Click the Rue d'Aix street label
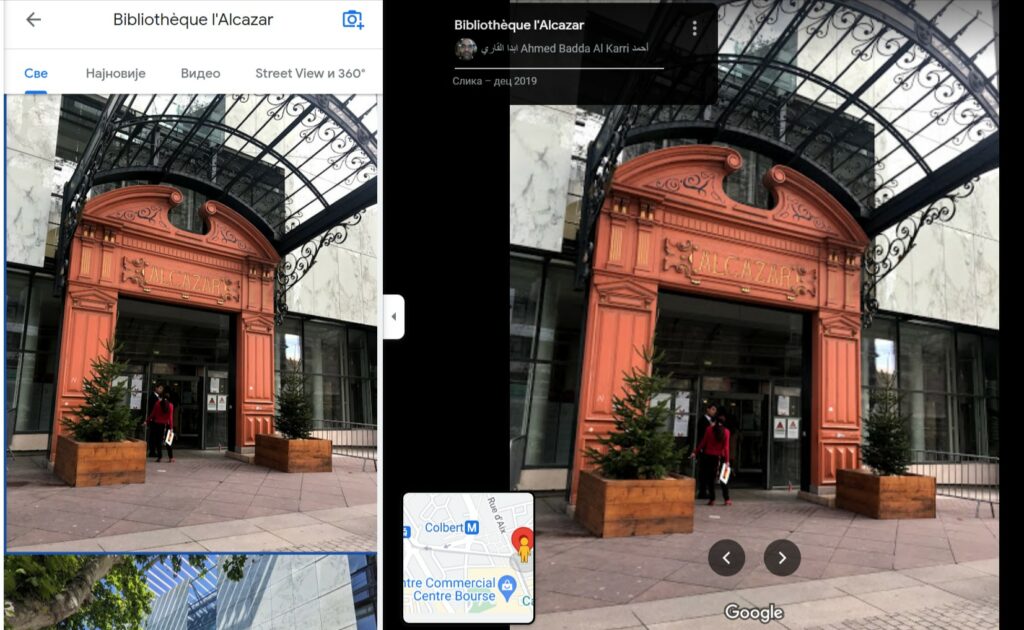Screen dimensions: 1024x630 click(x=498, y=515)
